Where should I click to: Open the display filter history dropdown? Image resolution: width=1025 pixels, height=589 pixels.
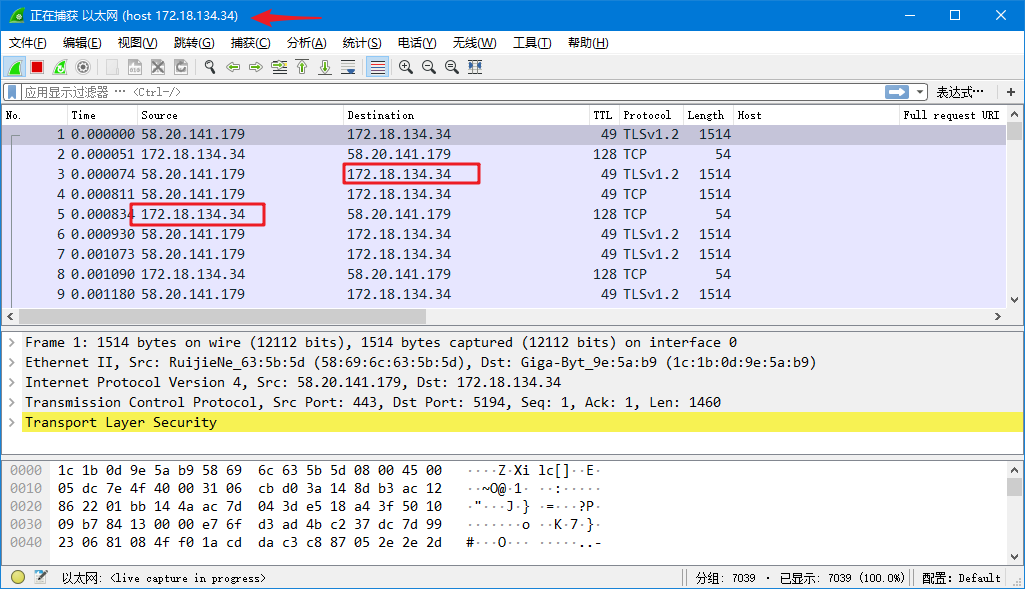pos(920,92)
